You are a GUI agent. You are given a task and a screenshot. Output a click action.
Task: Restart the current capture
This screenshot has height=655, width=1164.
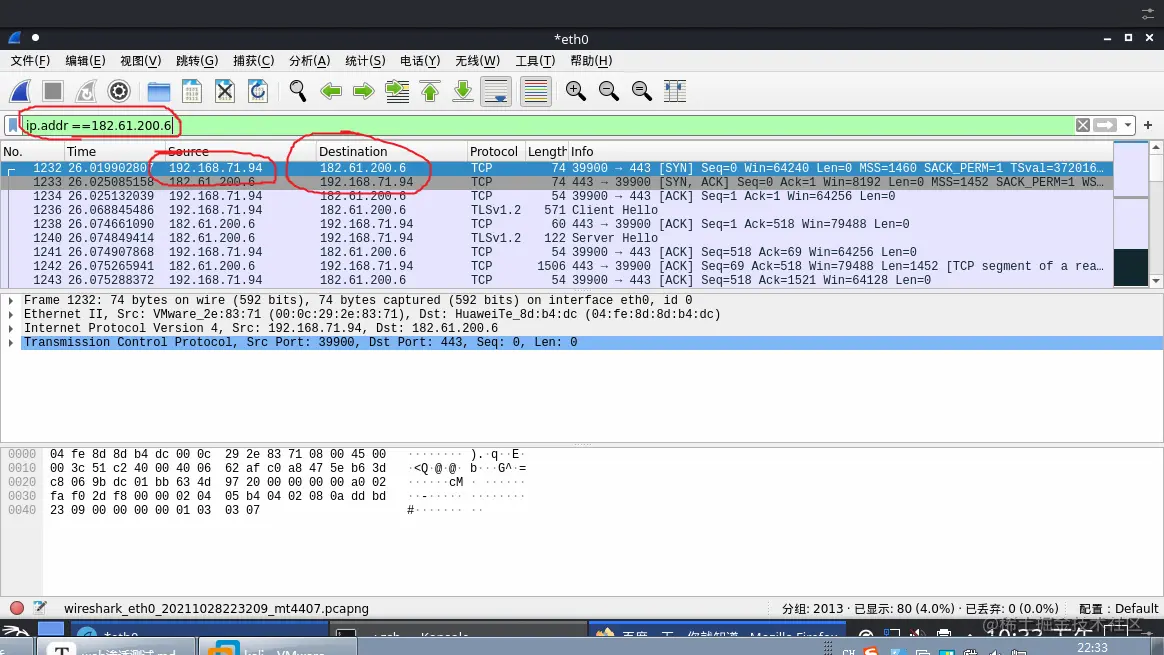coord(86,91)
